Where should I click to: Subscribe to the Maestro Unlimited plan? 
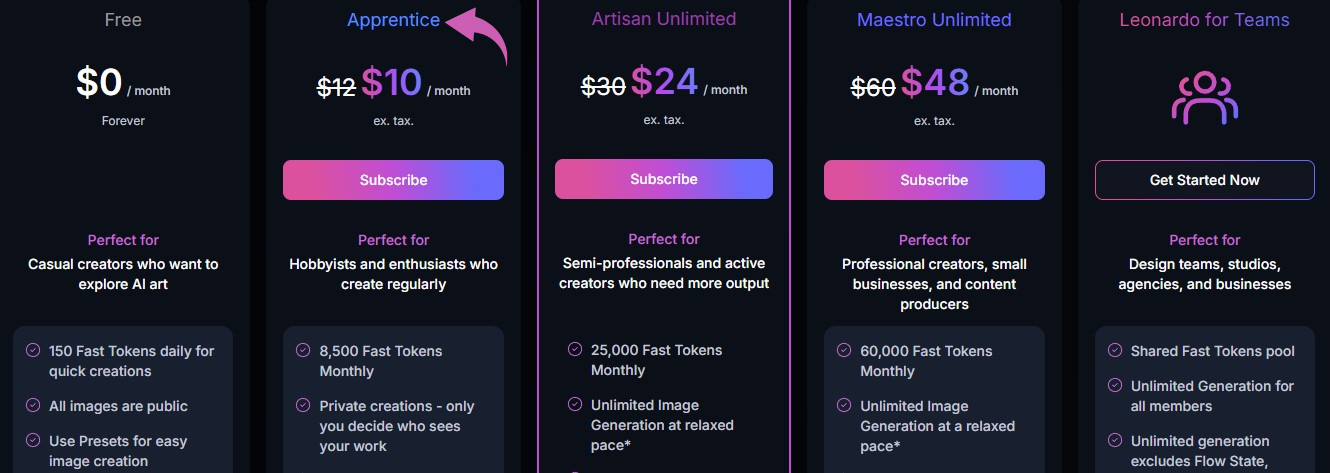point(934,180)
